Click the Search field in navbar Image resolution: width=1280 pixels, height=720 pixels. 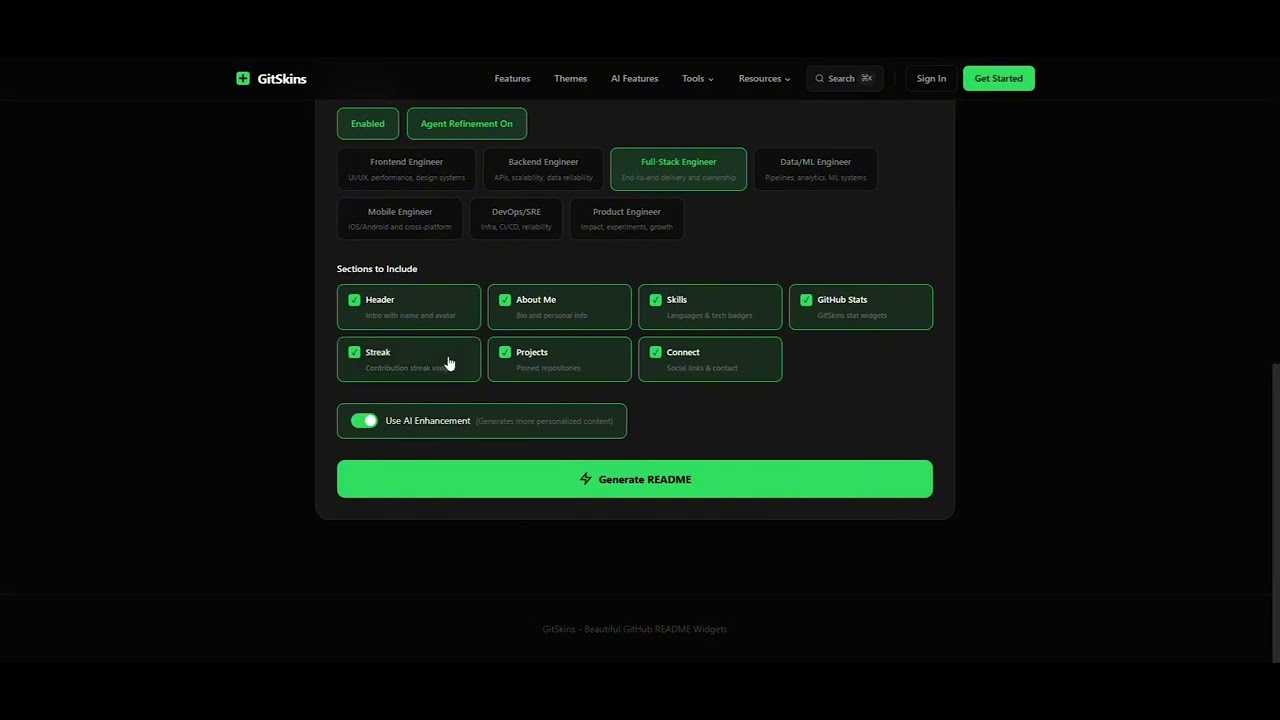click(x=845, y=78)
